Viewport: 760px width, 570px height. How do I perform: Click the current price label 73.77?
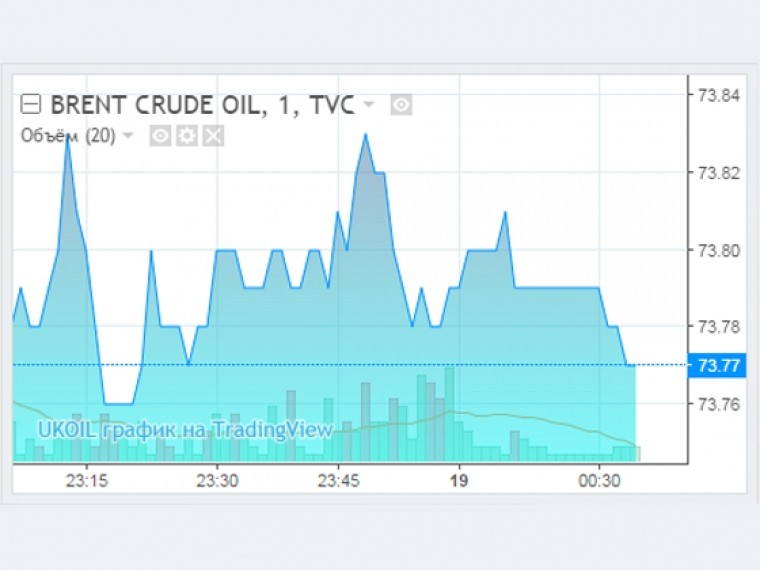pos(717,365)
